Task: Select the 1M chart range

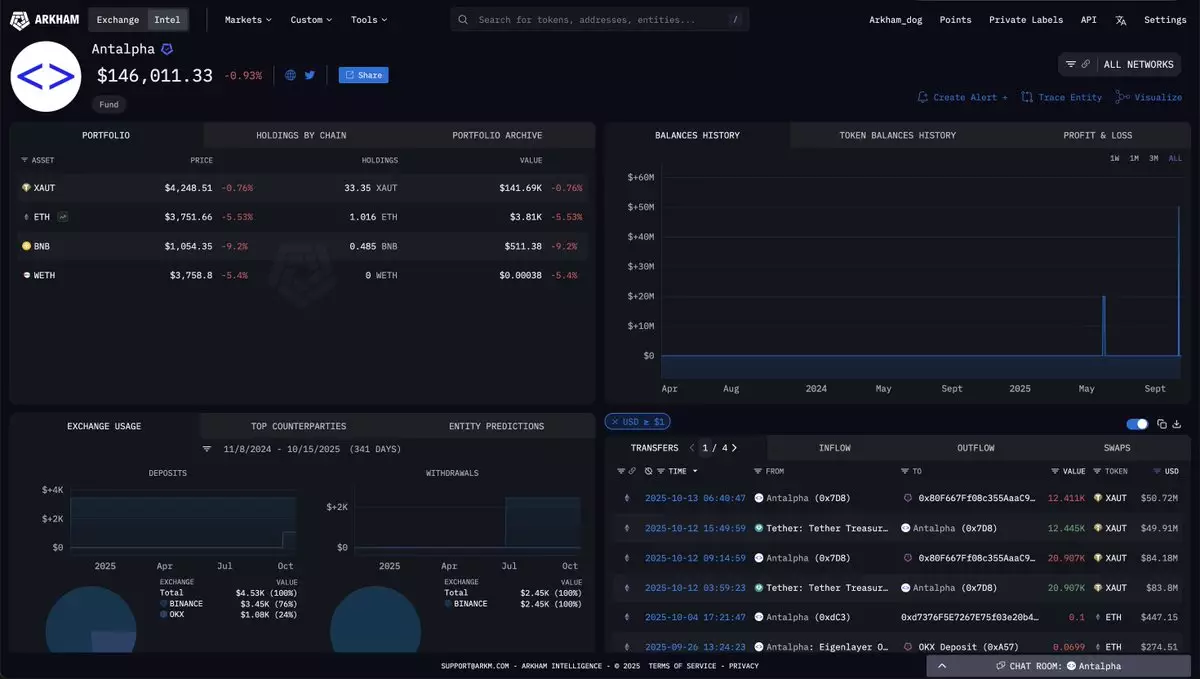Action: 1134,158
